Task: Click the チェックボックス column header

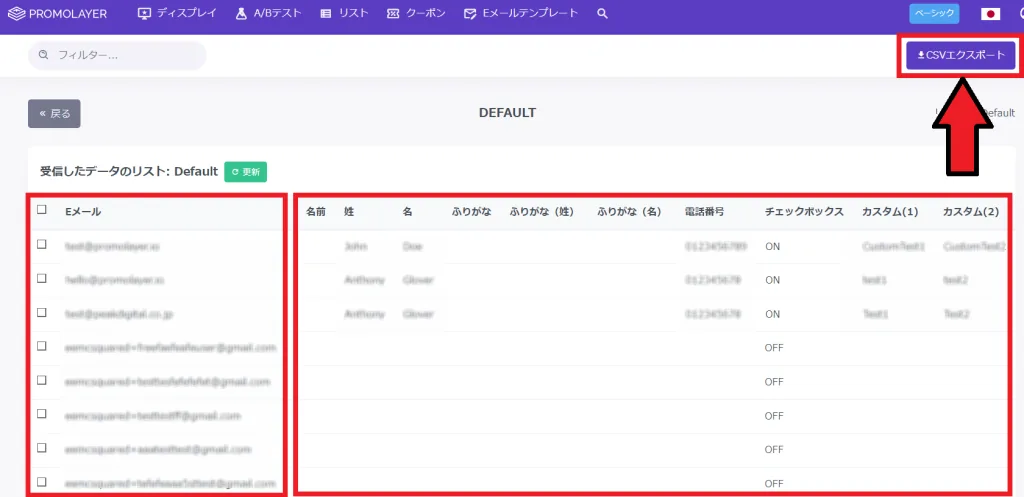Action: [804, 212]
